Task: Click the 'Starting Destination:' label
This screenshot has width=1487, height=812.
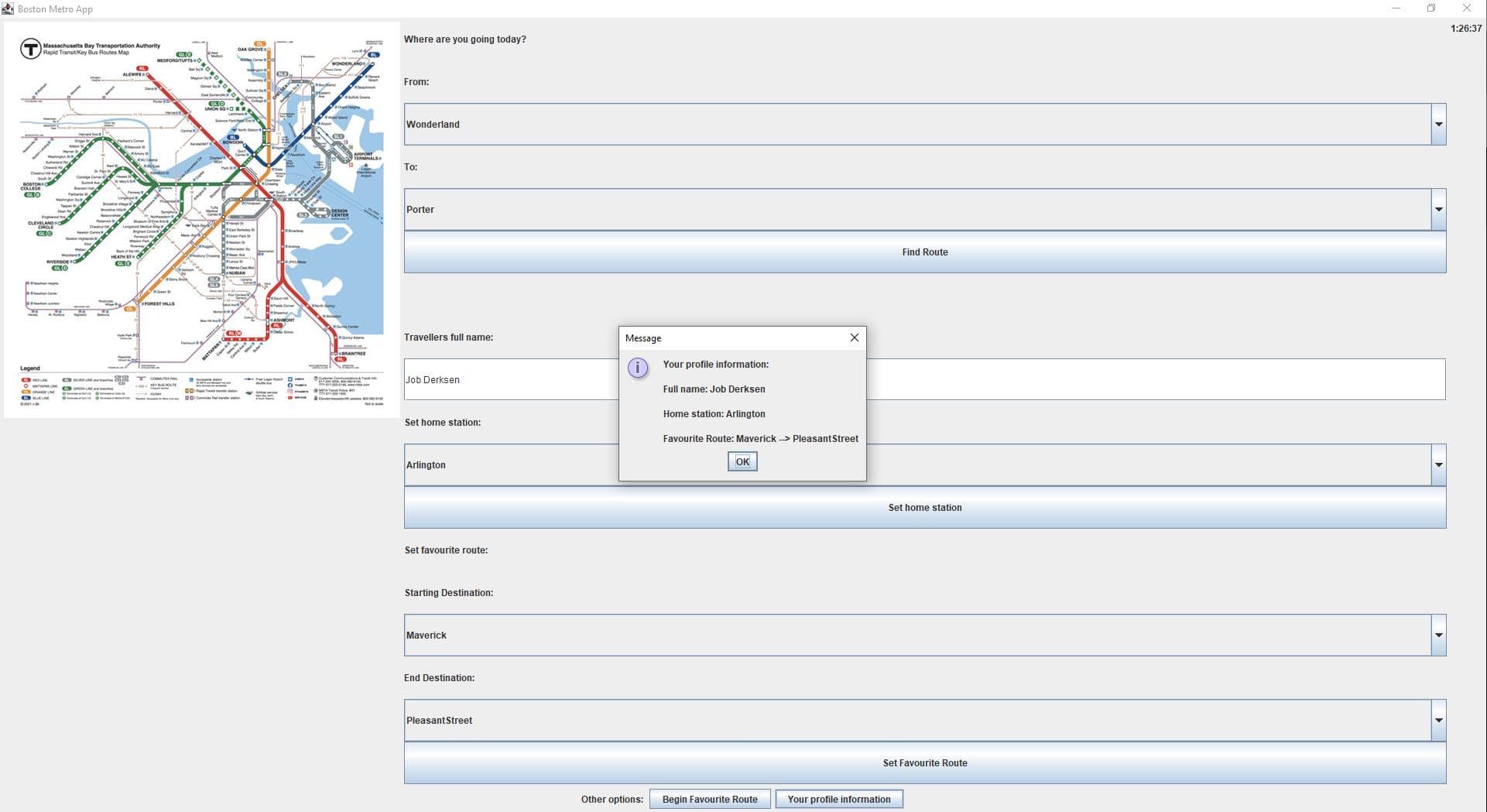Action: tap(449, 593)
